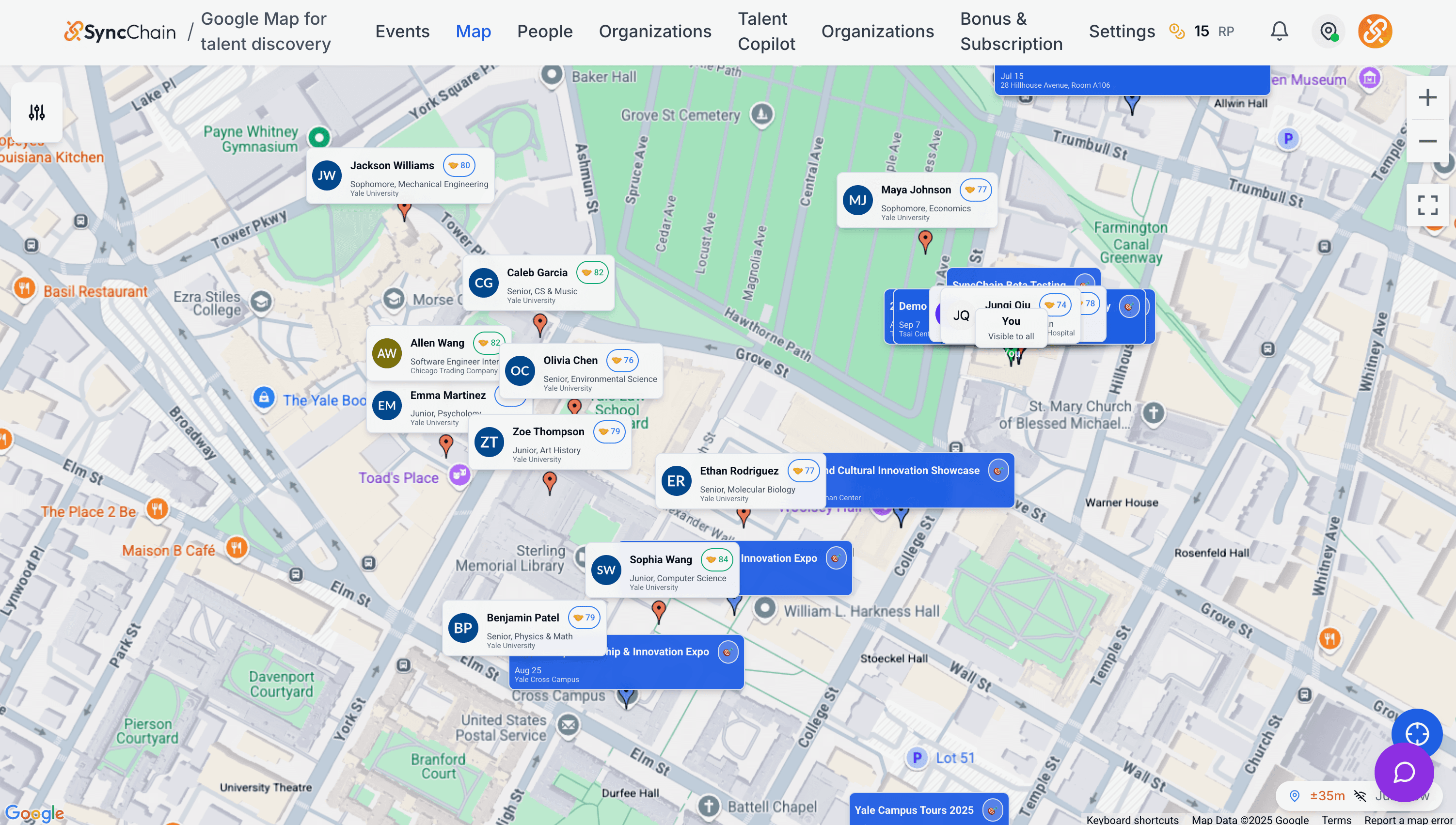The height and width of the screenshot is (825, 1456).
Task: Switch to the Events tab
Action: 402,31
